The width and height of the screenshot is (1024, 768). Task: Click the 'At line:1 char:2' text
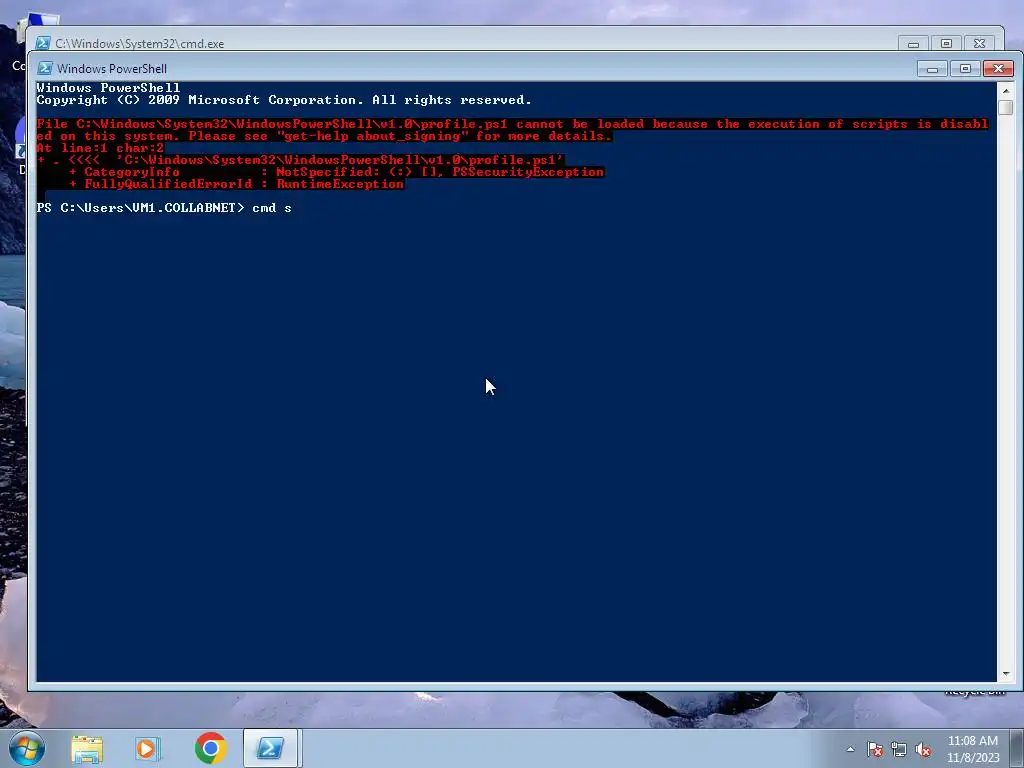pos(100,148)
